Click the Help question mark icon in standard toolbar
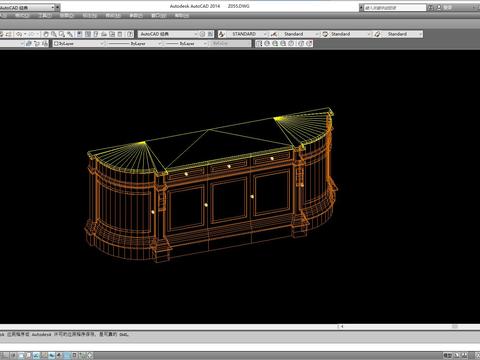Screen dimensions: 480x360 (x=130, y=34)
